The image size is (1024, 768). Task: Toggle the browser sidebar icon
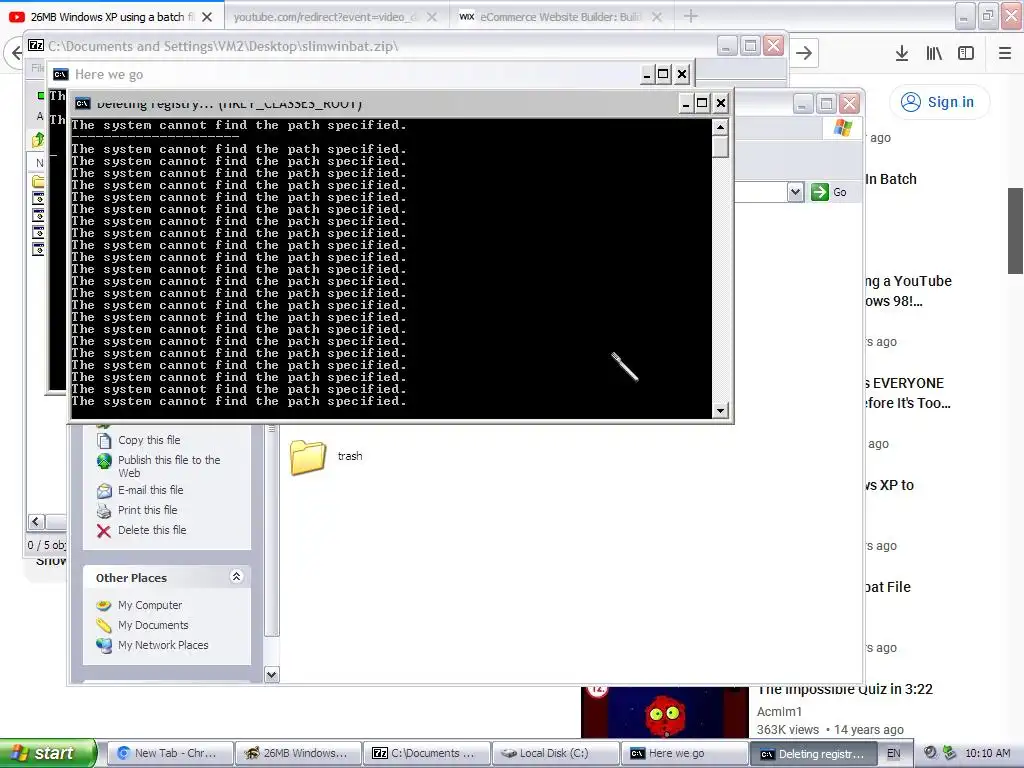(966, 53)
